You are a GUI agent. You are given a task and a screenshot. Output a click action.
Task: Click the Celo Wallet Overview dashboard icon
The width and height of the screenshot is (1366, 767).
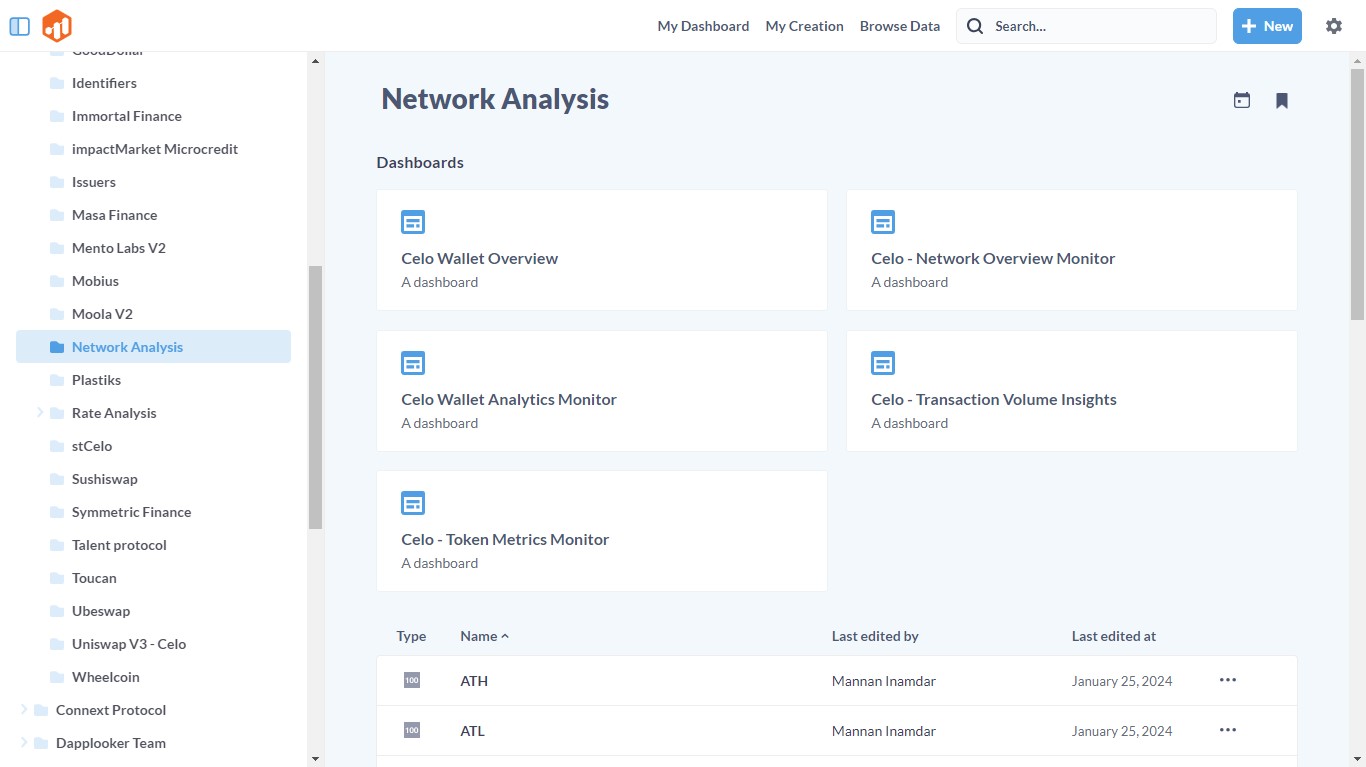coord(413,222)
